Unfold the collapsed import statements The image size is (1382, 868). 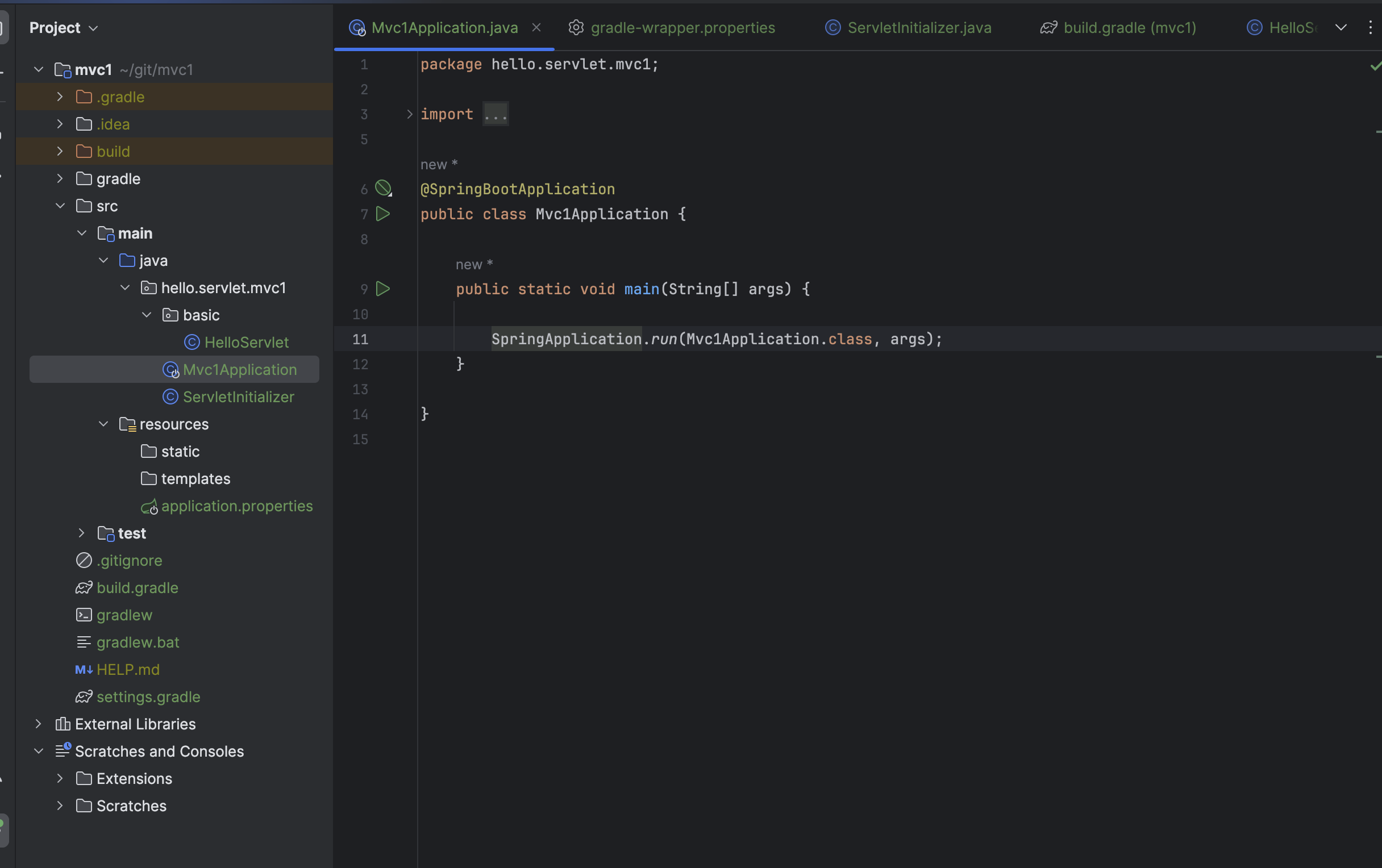[x=409, y=115]
